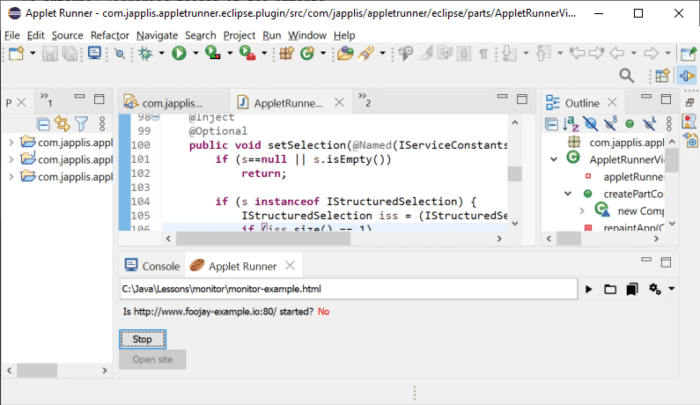Click the New file wizard icon

pyautogui.click(x=17, y=53)
